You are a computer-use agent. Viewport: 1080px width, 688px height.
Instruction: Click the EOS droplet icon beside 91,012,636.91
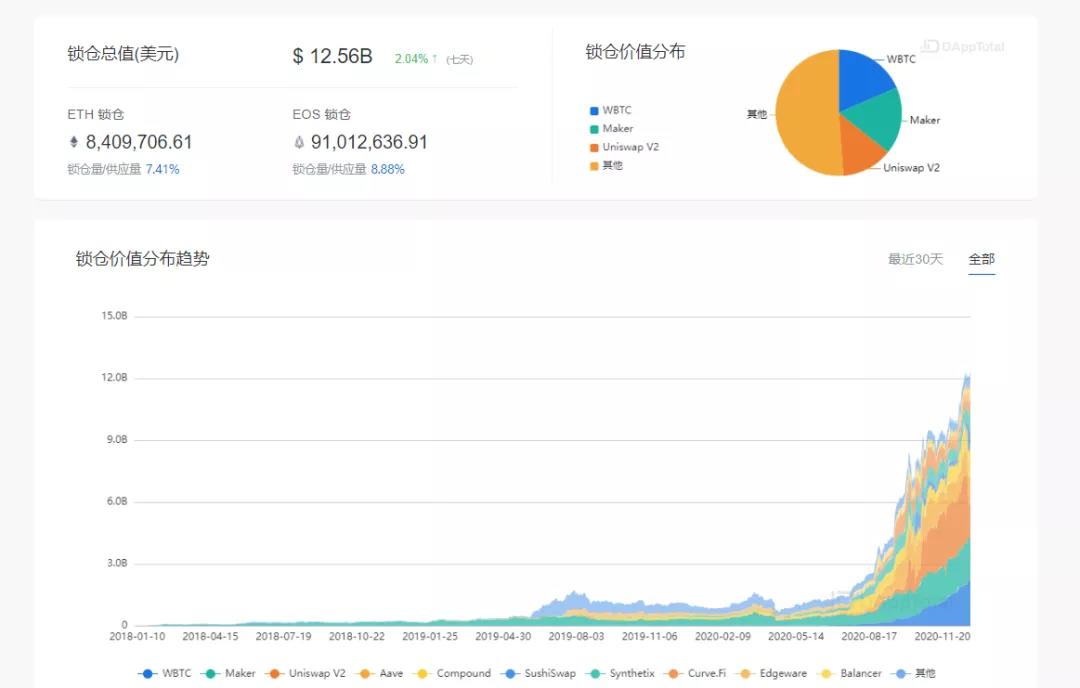[x=300, y=141]
